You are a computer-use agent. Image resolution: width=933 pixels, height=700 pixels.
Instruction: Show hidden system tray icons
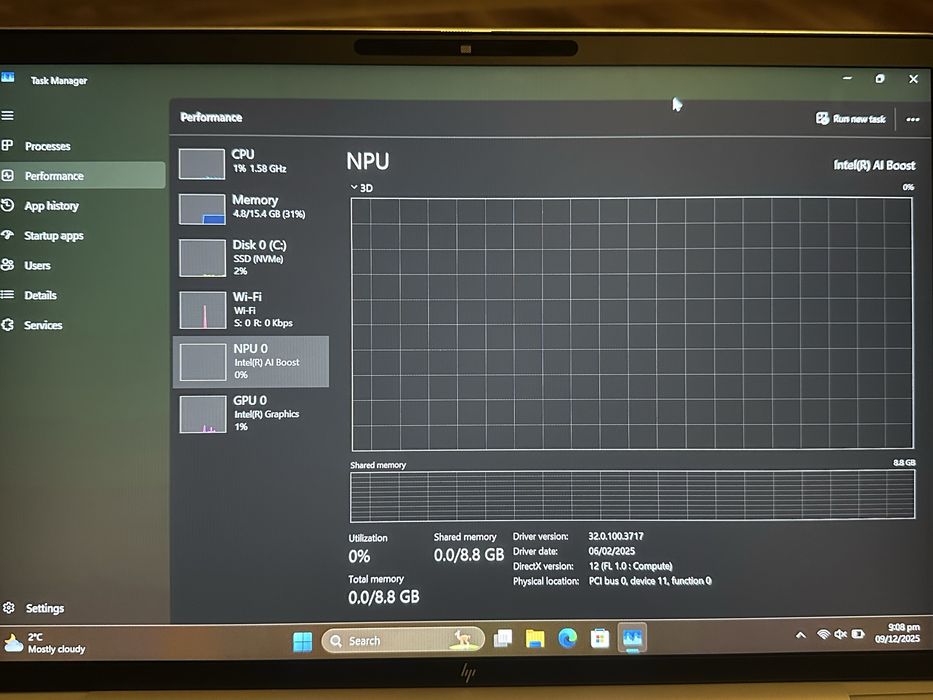801,635
